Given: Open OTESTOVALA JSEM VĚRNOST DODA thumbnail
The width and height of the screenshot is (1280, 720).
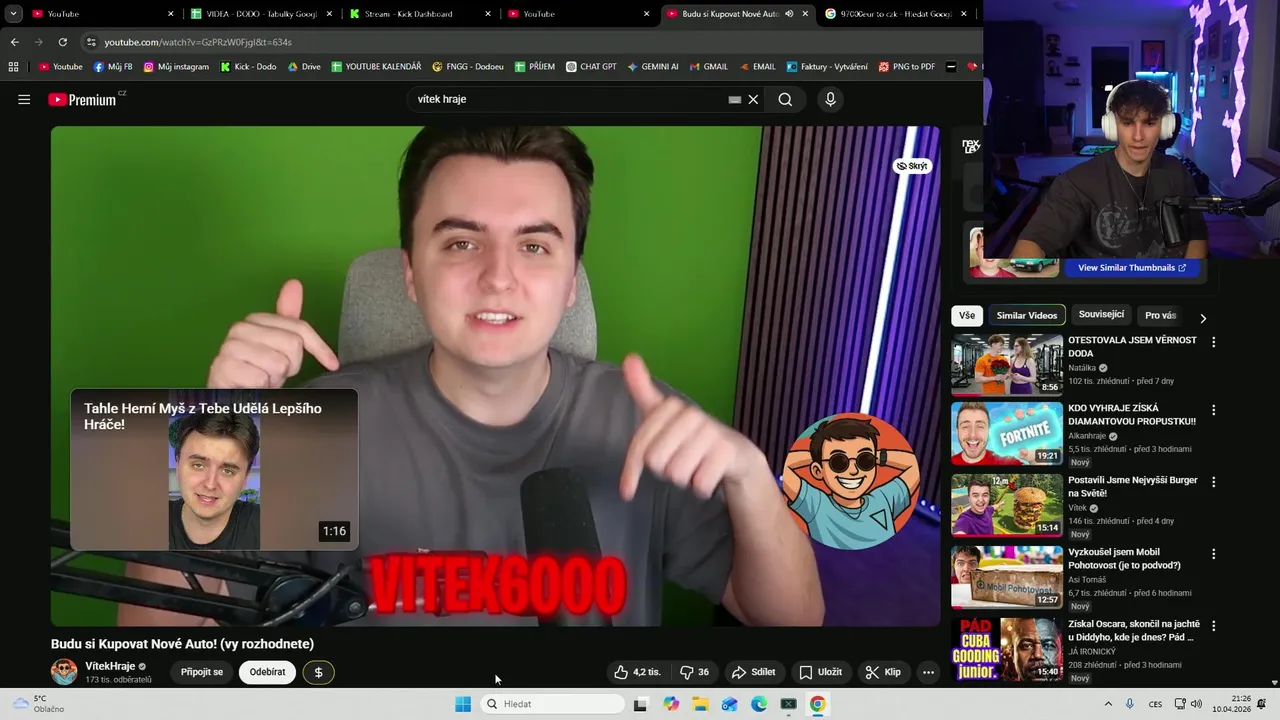Looking at the screenshot, I should (x=1007, y=365).
